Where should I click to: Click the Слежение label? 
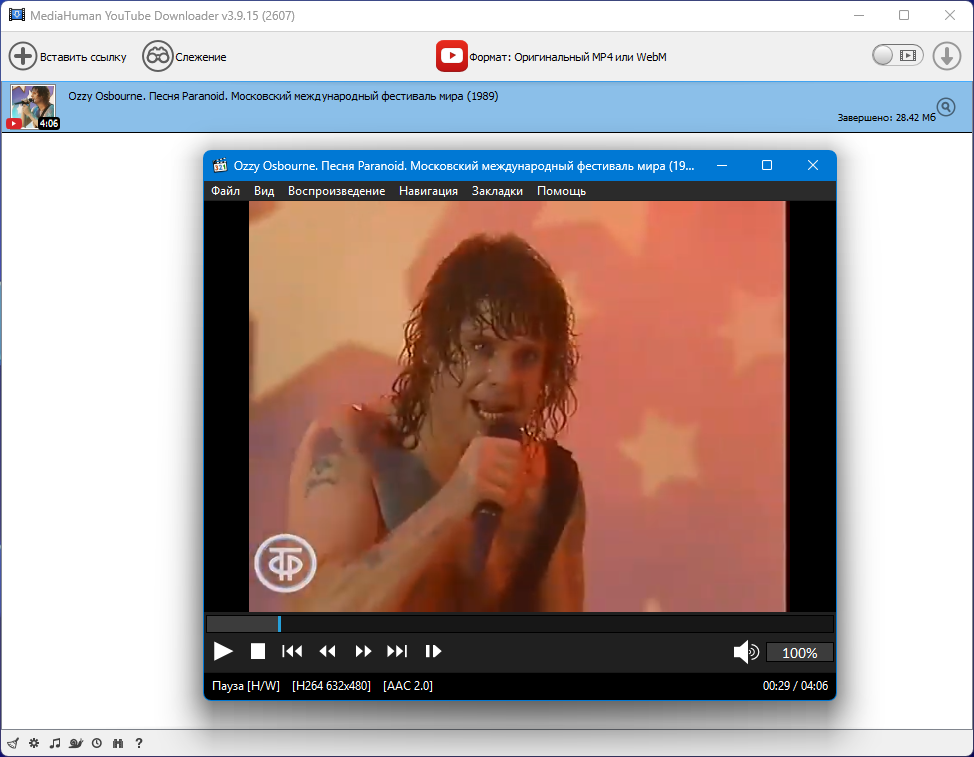point(201,57)
